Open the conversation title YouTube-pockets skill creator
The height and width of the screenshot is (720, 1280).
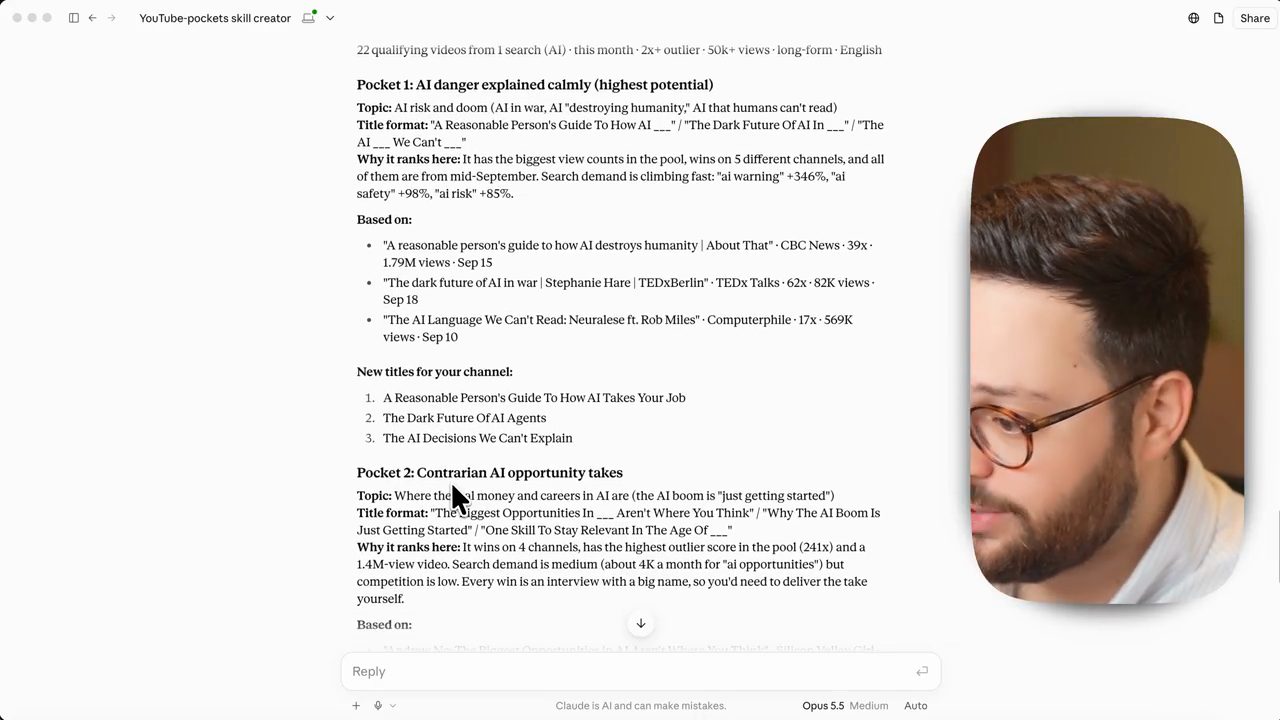(x=215, y=18)
